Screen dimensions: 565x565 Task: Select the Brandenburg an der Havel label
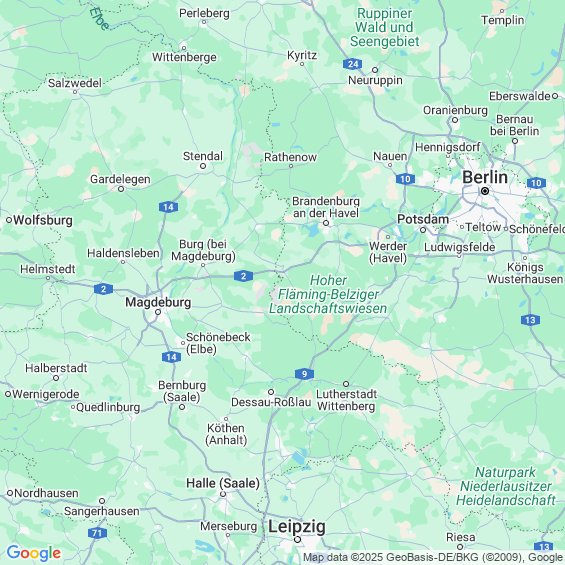(326, 207)
